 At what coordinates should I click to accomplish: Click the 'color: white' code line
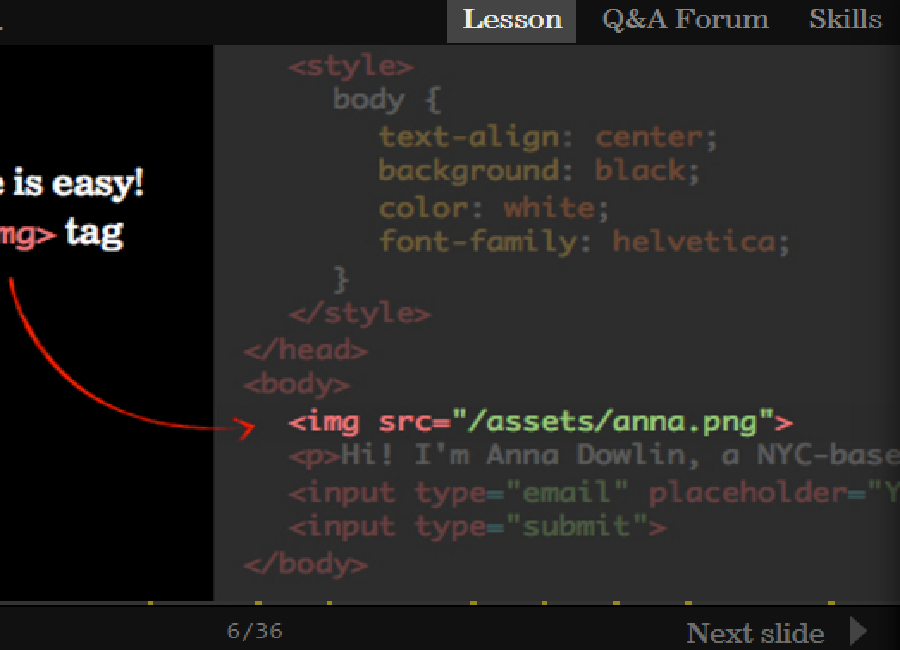(x=494, y=208)
